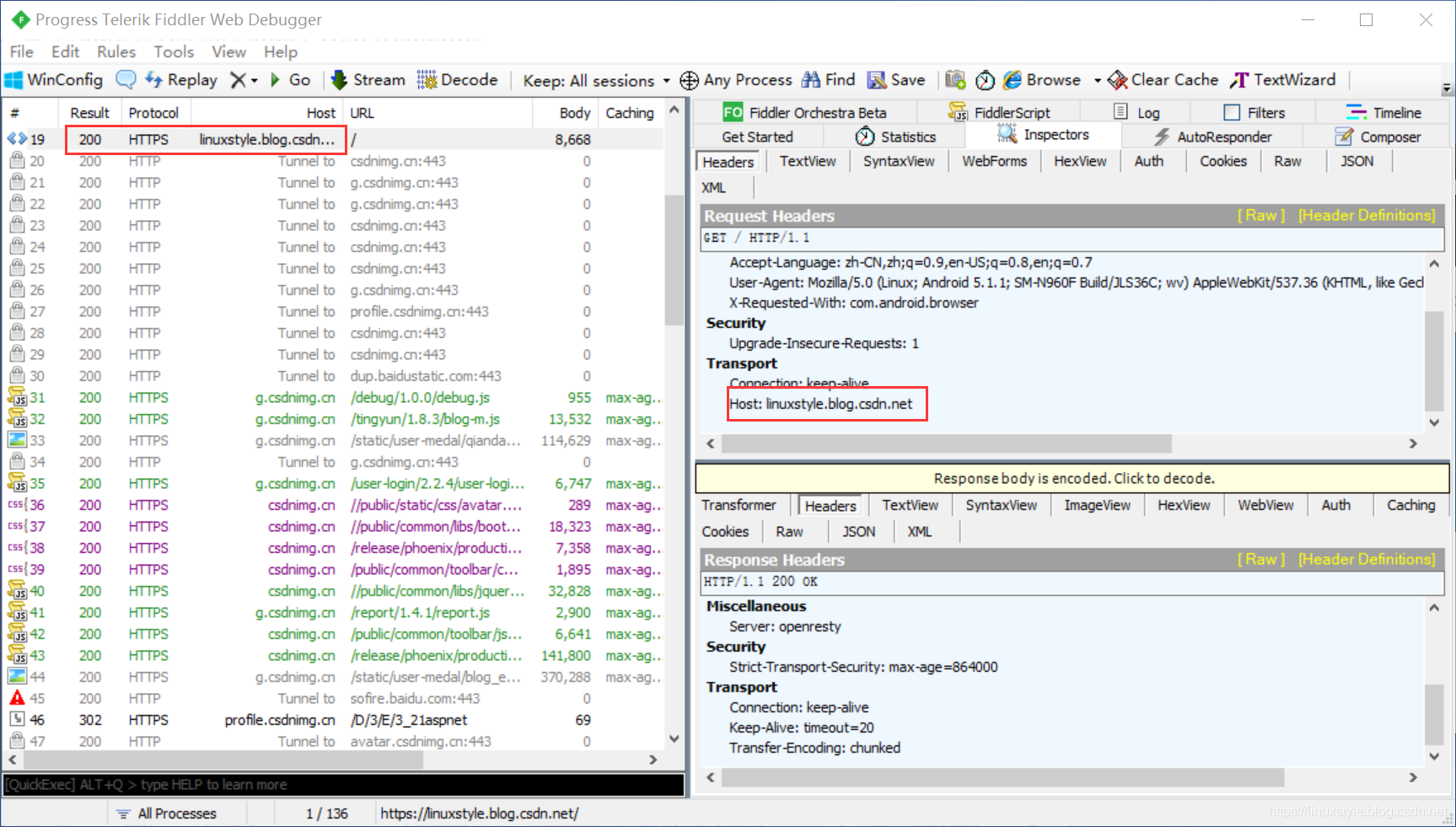1456x827 pixels.
Task: Click the lock icon of session 20
Action: [x=17, y=160]
